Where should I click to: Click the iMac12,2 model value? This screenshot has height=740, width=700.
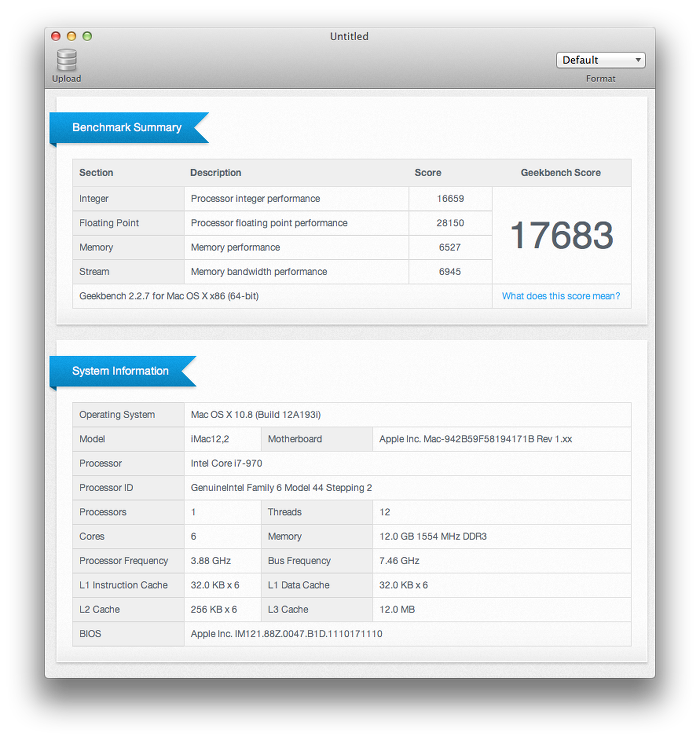click(210, 439)
